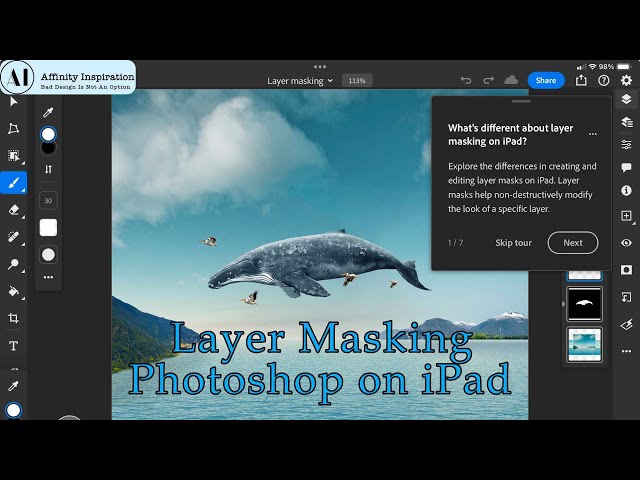The image size is (640, 480).
Task: Open the Help question mark
Action: pyautogui.click(x=603, y=80)
